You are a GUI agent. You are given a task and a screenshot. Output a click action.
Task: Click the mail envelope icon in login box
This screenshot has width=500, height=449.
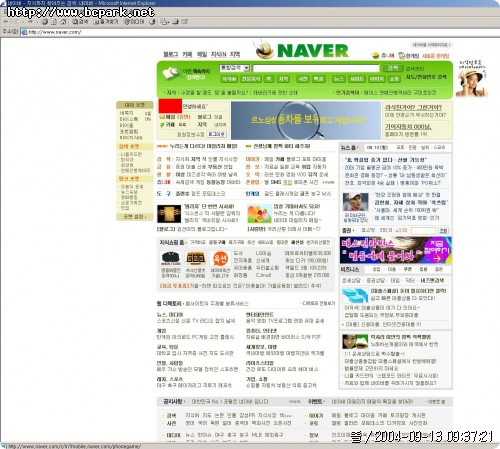(162, 117)
